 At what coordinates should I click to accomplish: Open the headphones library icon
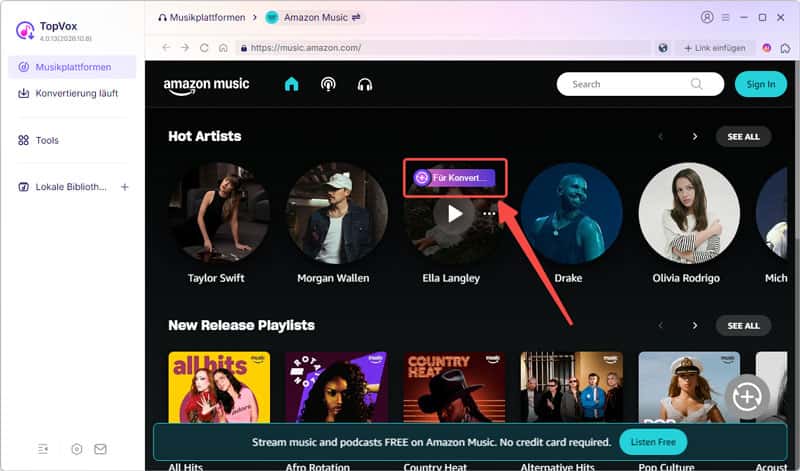[x=365, y=84]
